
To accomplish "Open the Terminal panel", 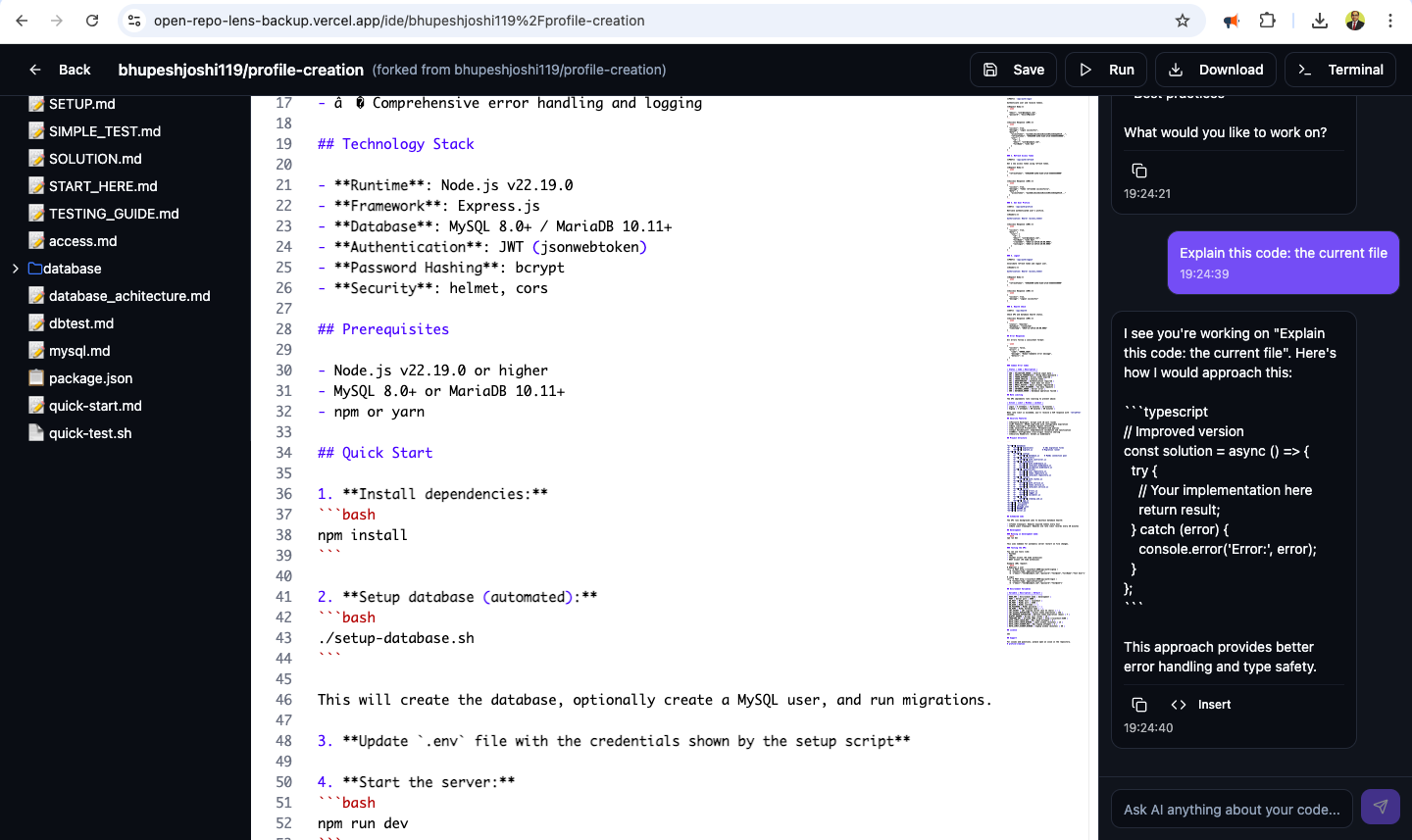I will point(1340,70).
